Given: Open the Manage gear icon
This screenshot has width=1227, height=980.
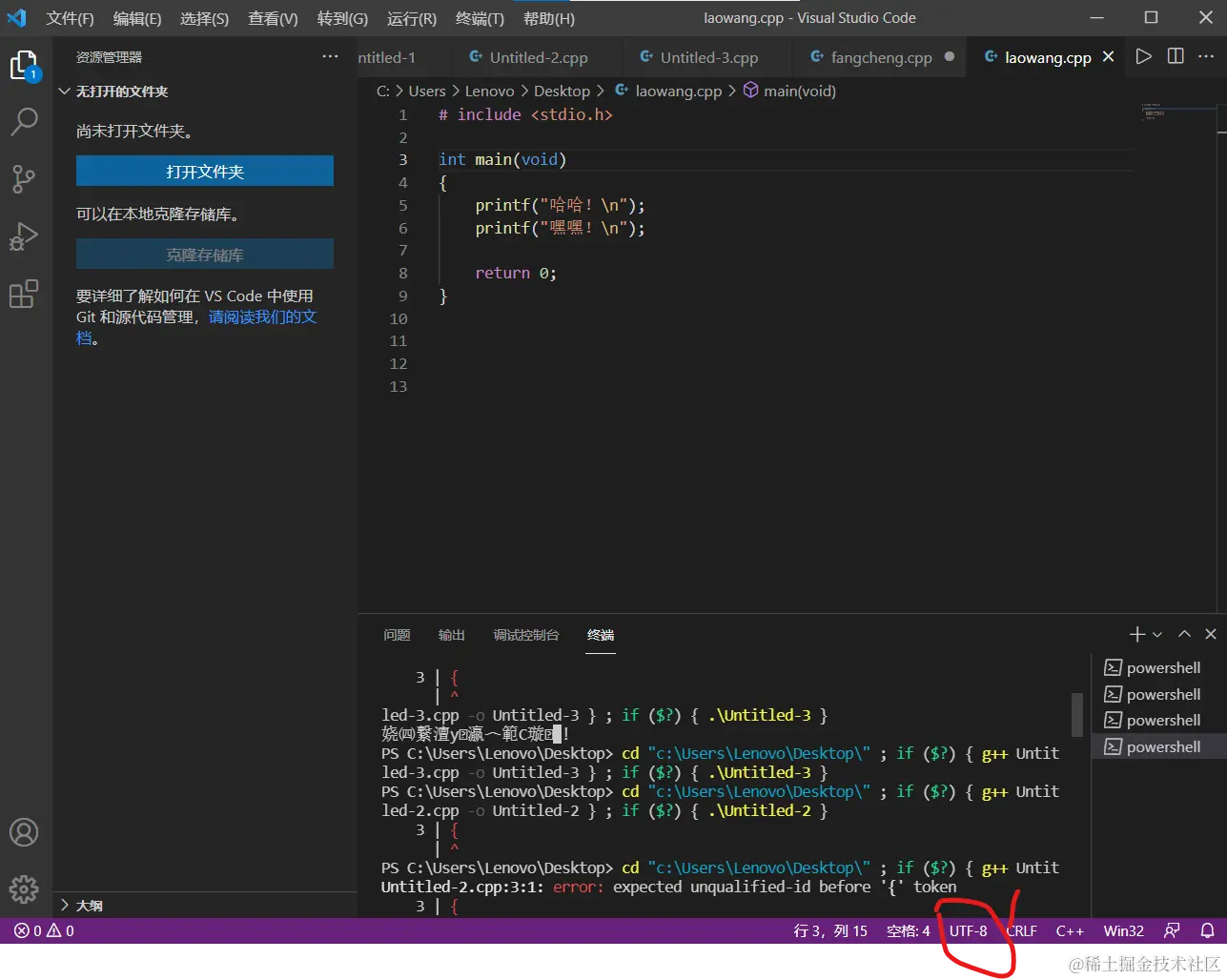Looking at the screenshot, I should pos(24,888).
